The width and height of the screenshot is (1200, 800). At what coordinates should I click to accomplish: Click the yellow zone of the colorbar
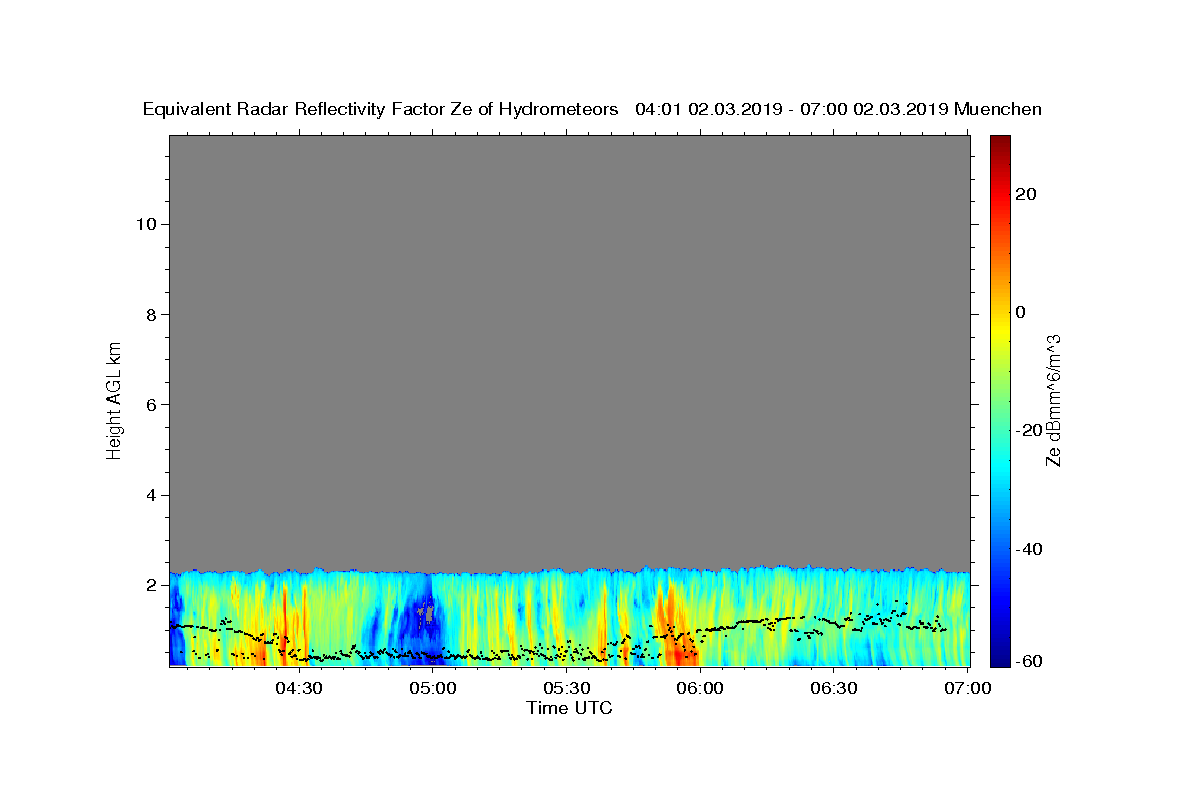(1000, 330)
